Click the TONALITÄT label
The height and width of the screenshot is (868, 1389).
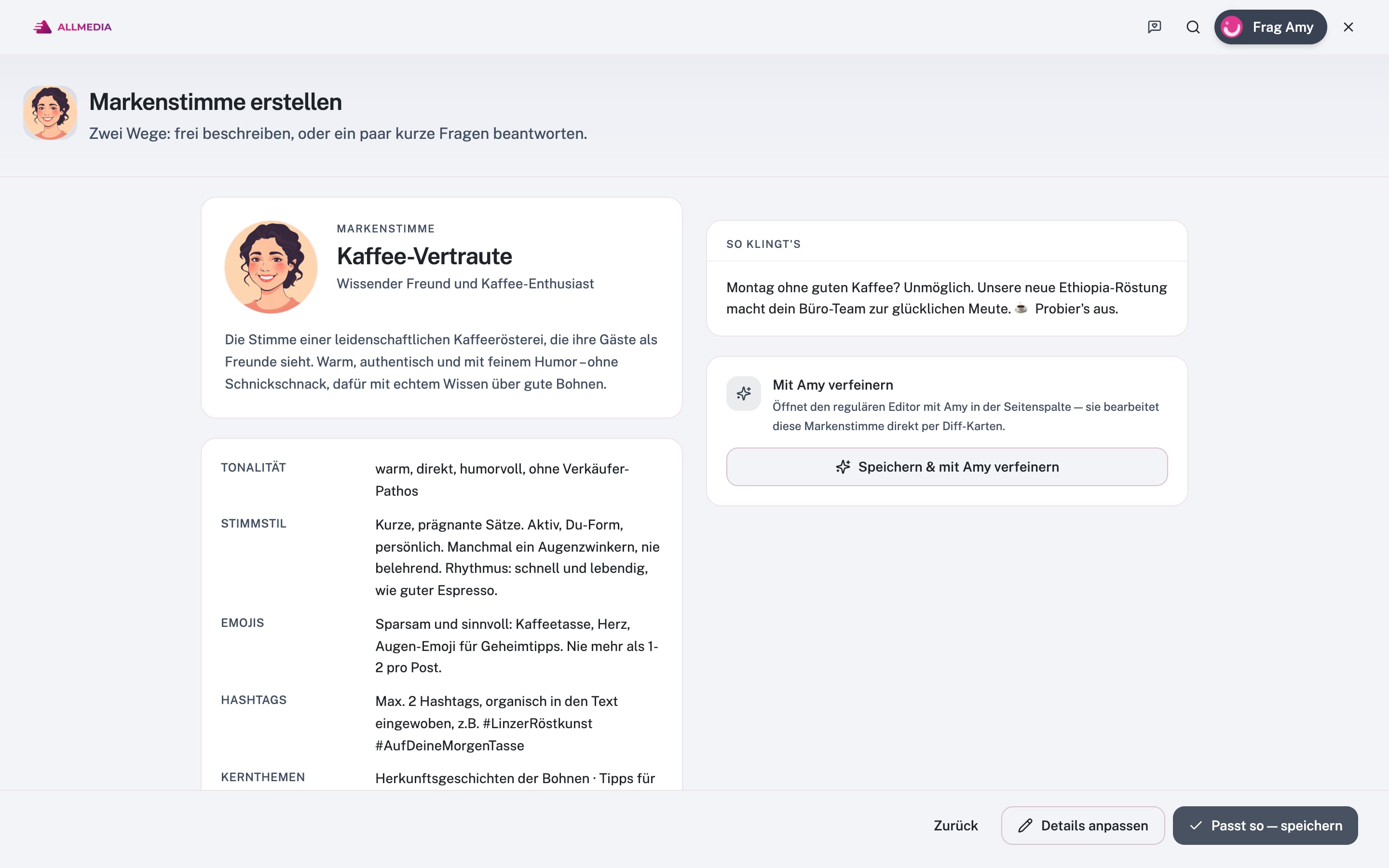[x=253, y=467]
